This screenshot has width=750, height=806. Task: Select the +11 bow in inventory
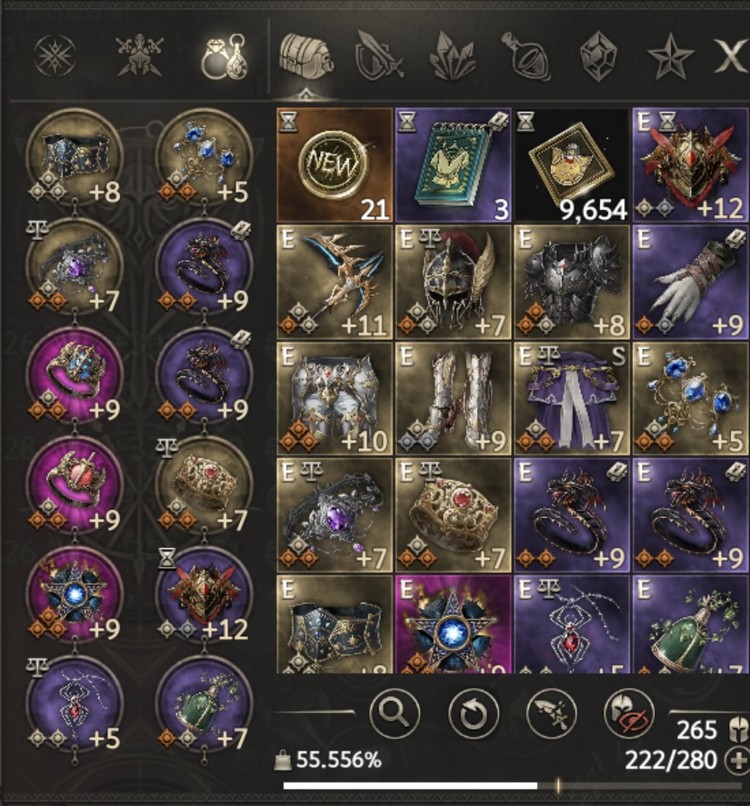click(x=335, y=282)
